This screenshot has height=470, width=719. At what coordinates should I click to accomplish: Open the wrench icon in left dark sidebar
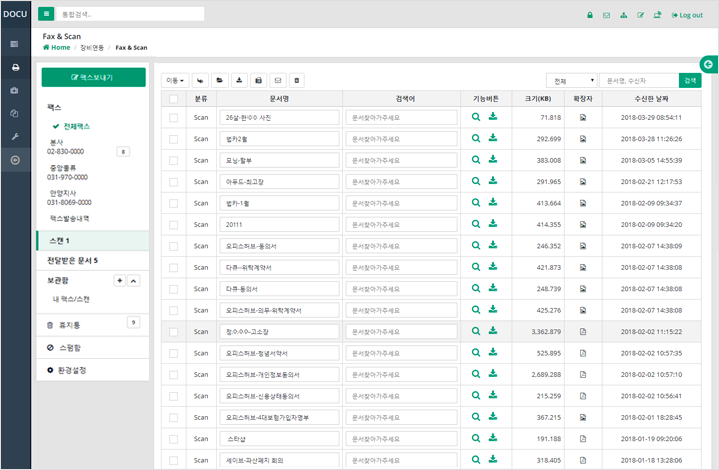tap(15, 137)
